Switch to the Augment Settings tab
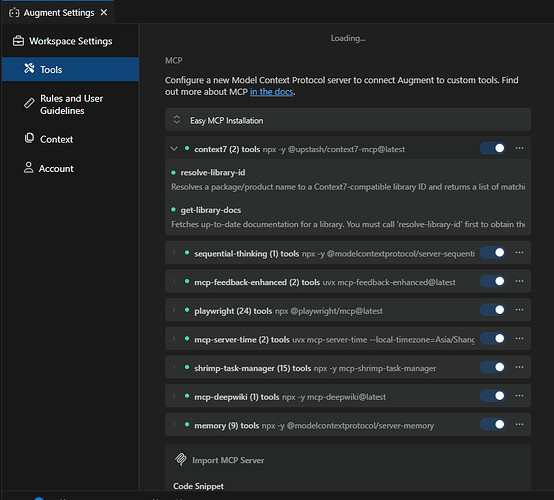The width and height of the screenshot is (554, 500). 58,13
